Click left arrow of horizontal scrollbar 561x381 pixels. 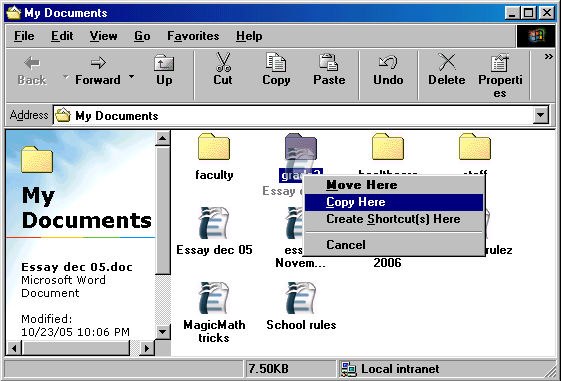coord(14,348)
